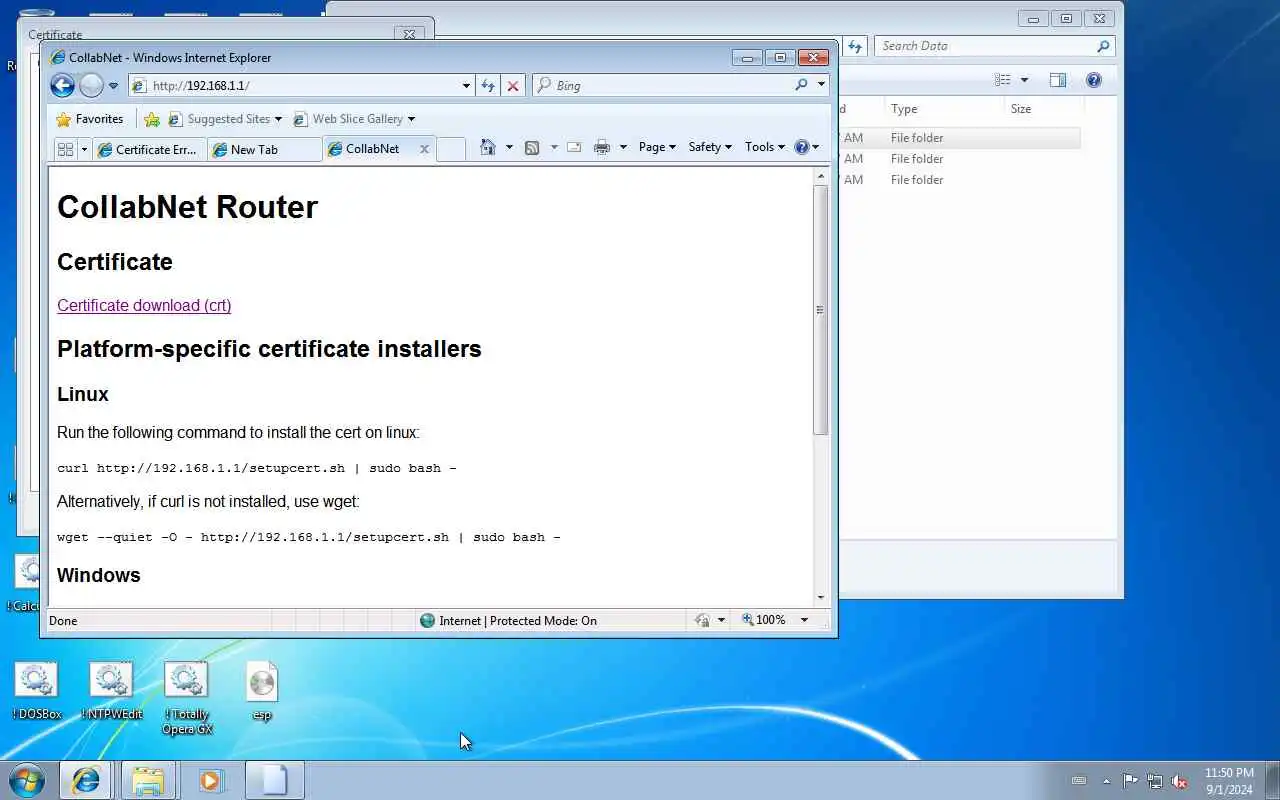
Task: Open Windows Explorer from the taskbar
Action: point(148,780)
